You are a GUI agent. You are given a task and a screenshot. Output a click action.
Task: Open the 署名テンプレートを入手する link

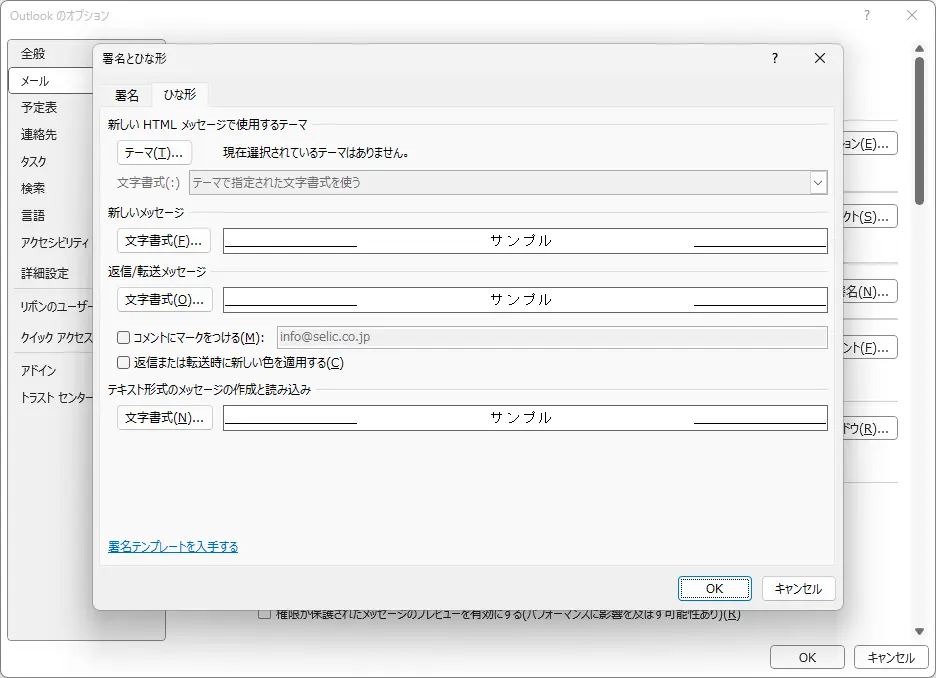pyautogui.click(x=173, y=547)
